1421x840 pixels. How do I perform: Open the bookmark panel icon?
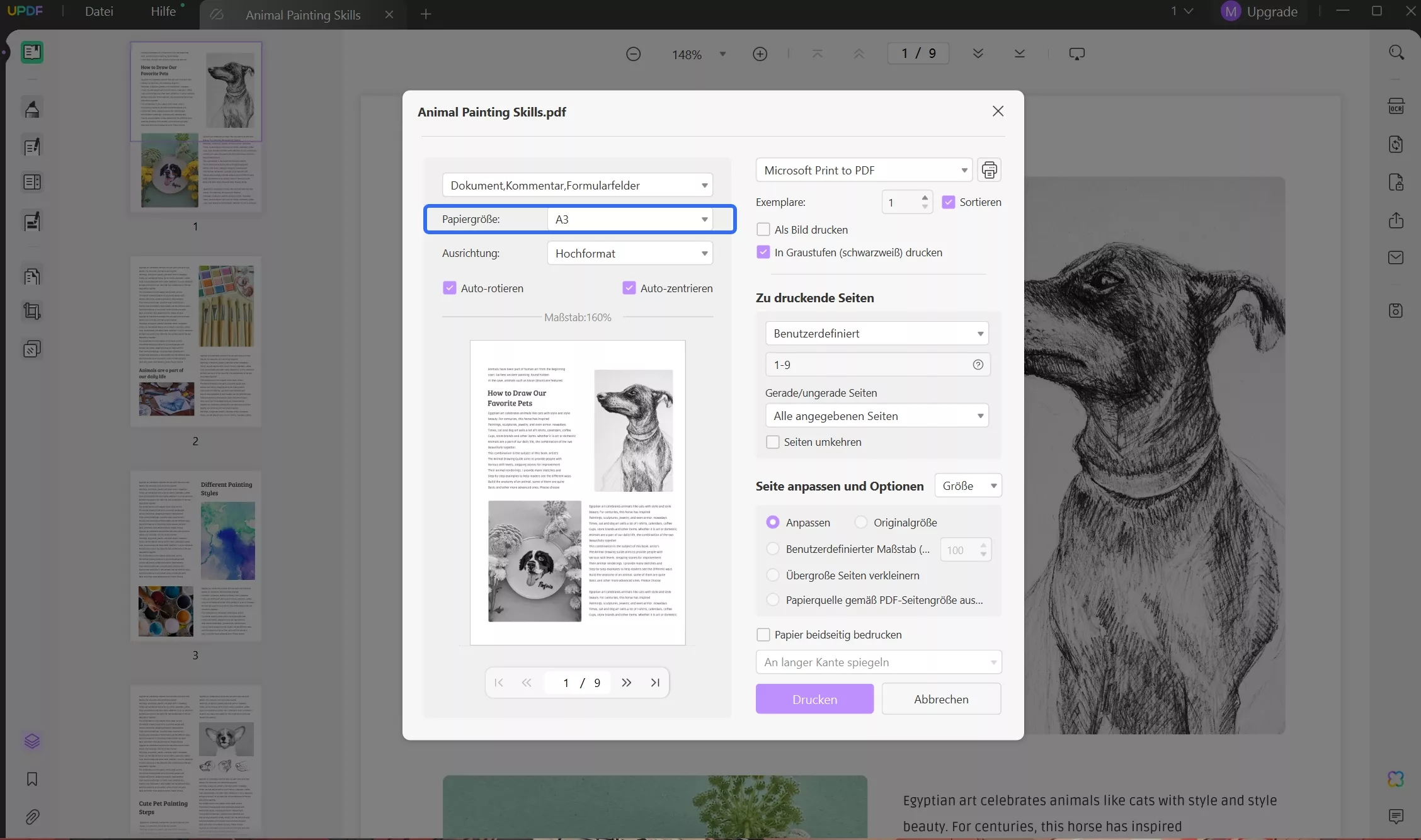coord(32,779)
